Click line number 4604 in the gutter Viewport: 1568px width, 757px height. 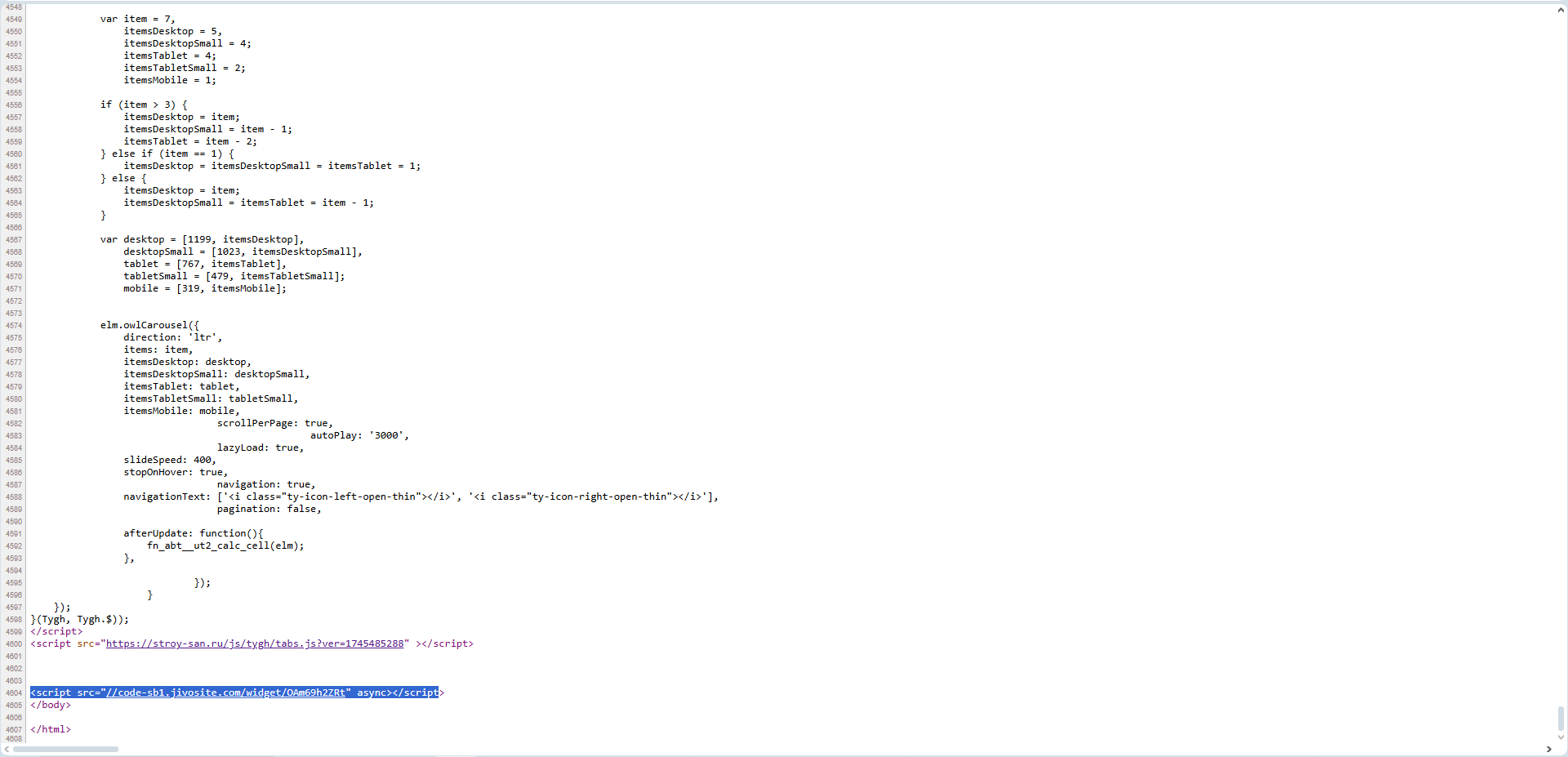coord(14,693)
